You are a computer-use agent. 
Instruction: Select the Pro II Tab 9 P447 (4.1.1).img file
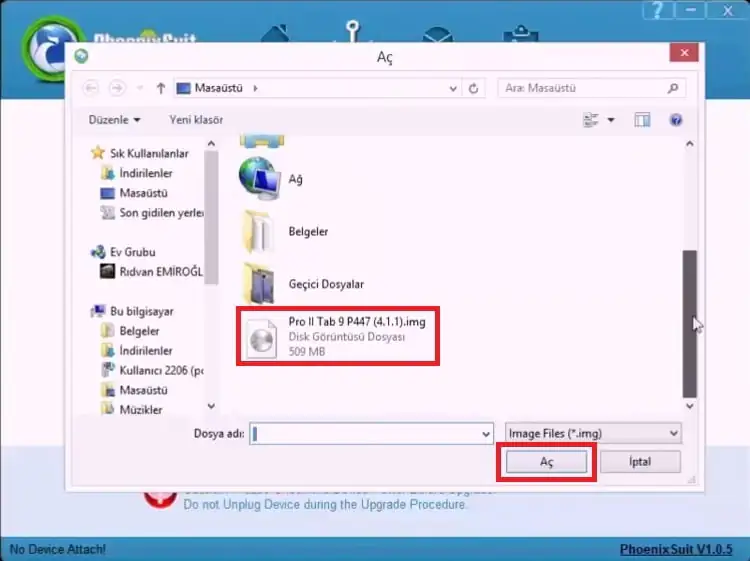click(x=338, y=336)
